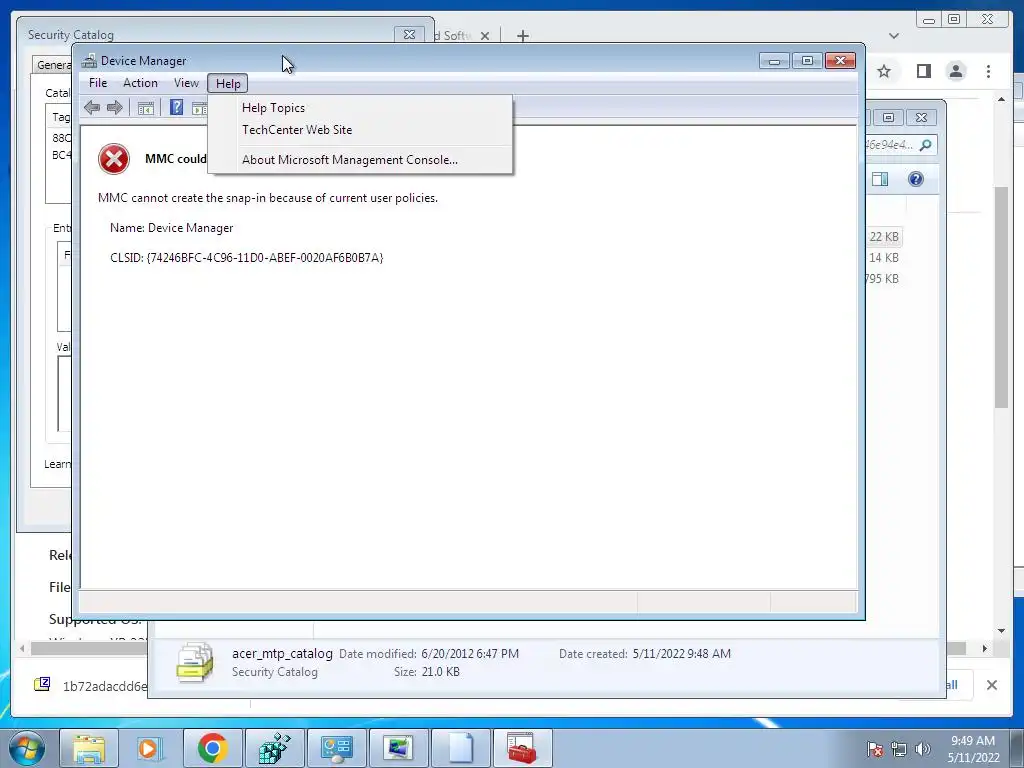Click the search magnifier in Explorer window

pos(925,145)
